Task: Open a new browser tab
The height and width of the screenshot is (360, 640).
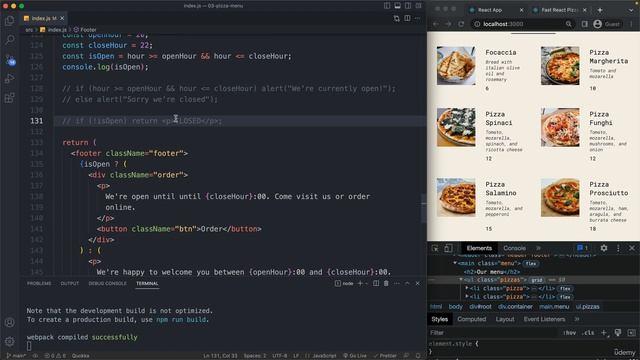Action: [x=600, y=10]
